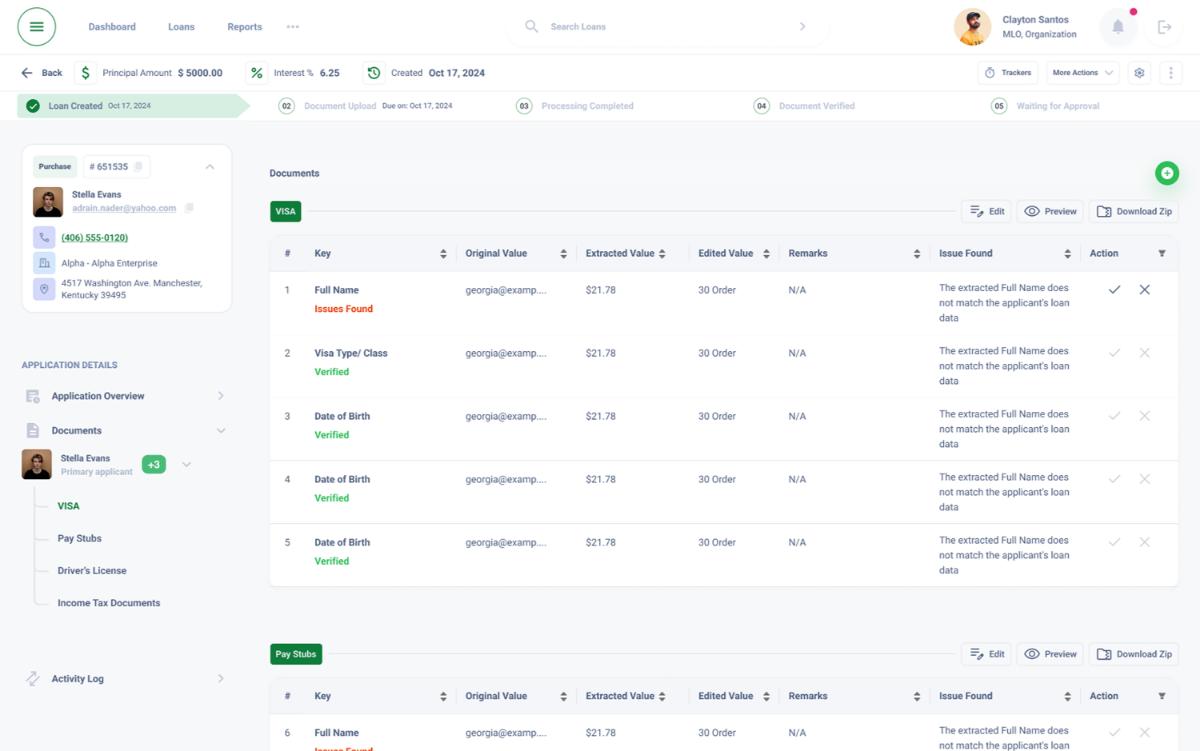Screen dimensions: 1200x751
Task: Expand the More Actions dropdown
Action: tap(1080, 72)
